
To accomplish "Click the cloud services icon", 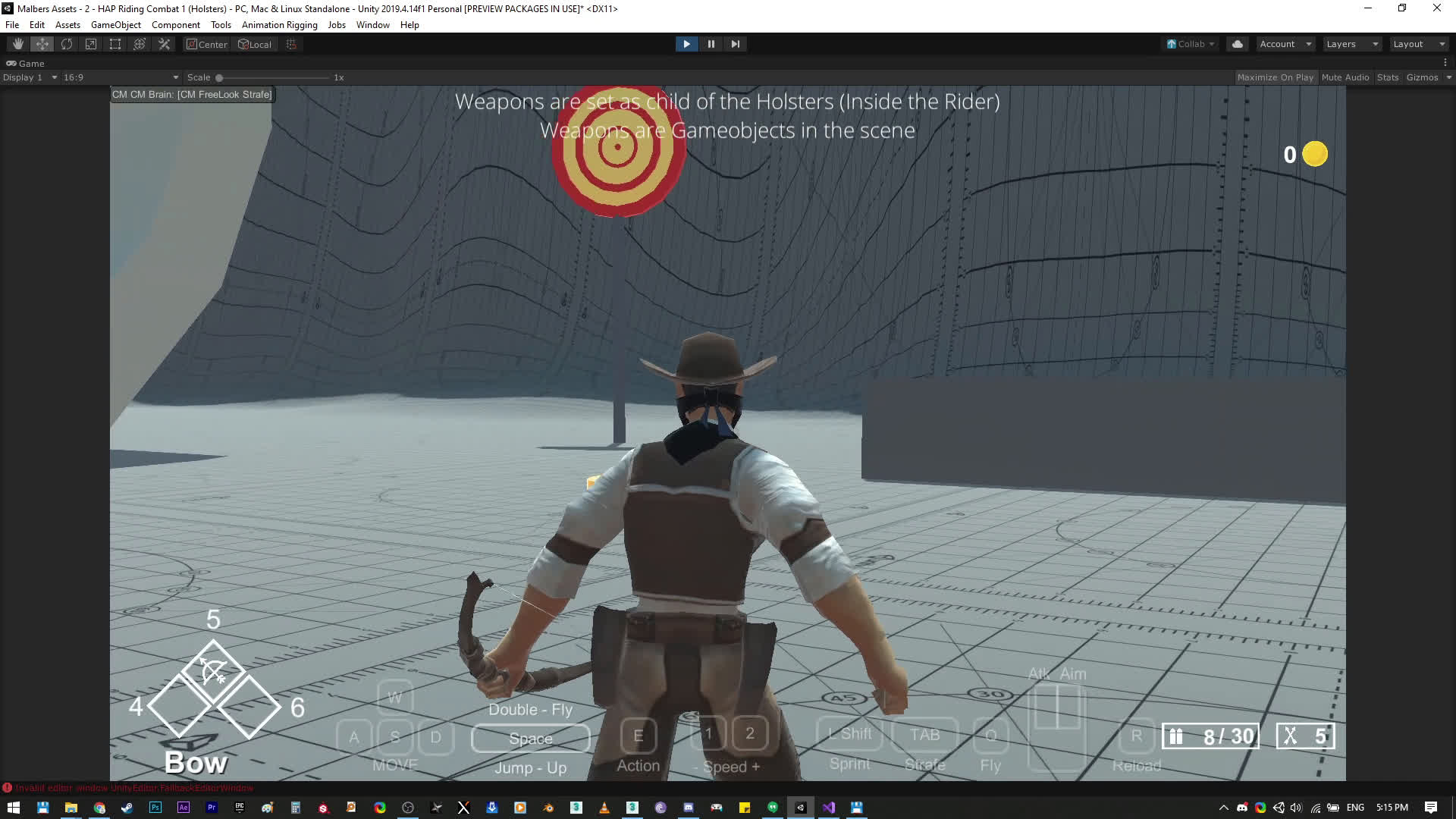I will click(x=1238, y=44).
